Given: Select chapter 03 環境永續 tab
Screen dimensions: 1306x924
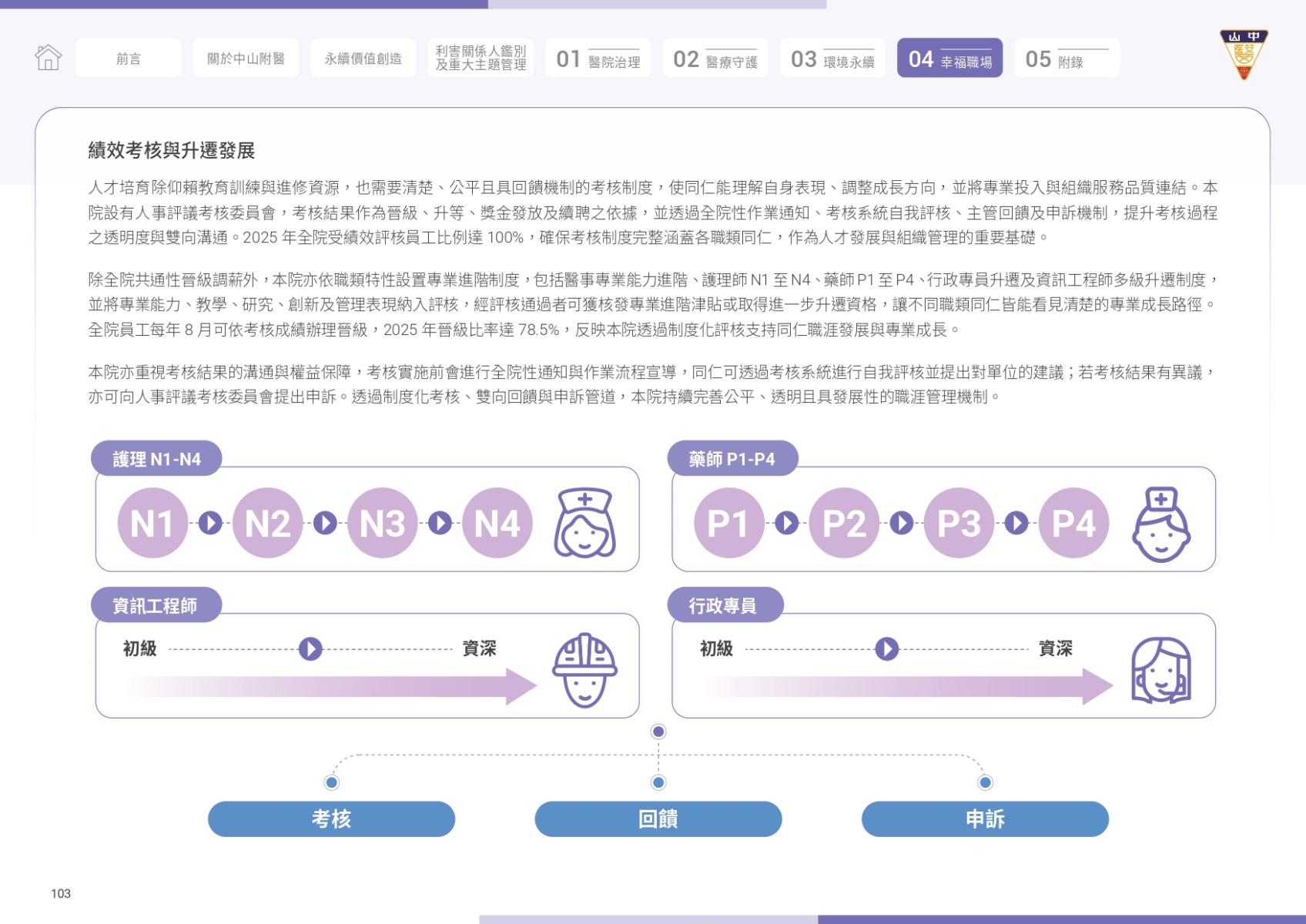Looking at the screenshot, I should pos(832,58).
